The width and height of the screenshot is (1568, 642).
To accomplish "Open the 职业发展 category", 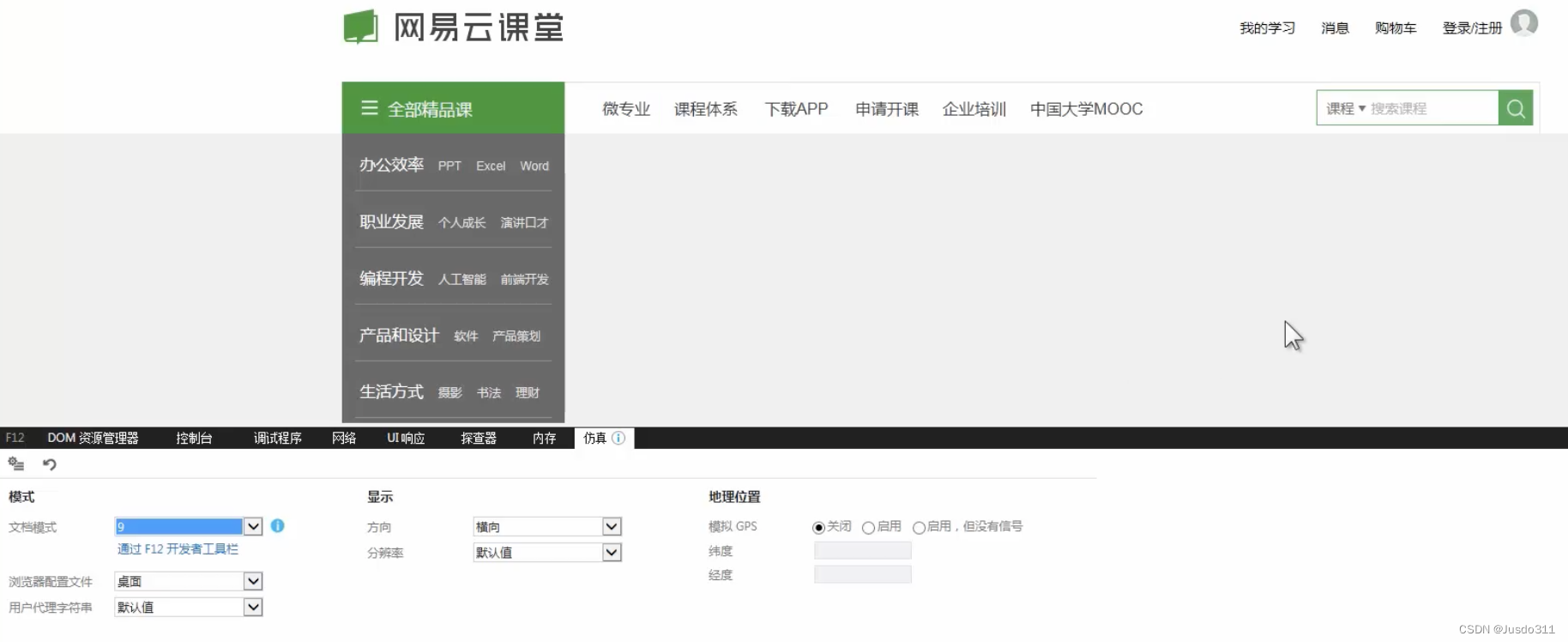I will (x=391, y=221).
